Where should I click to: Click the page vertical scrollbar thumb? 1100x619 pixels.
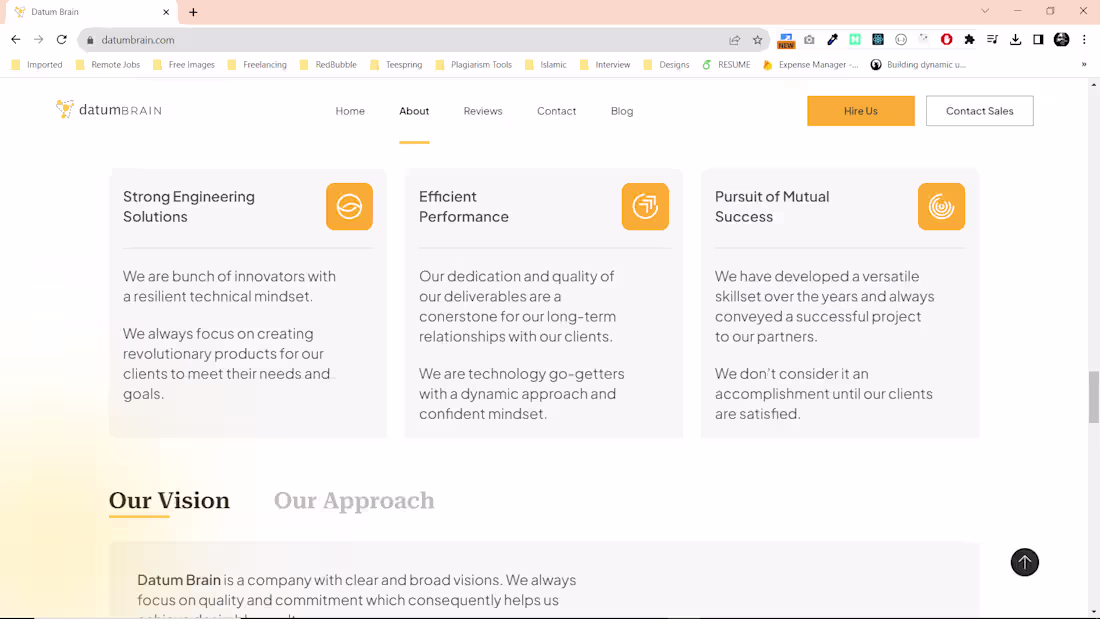click(1094, 397)
